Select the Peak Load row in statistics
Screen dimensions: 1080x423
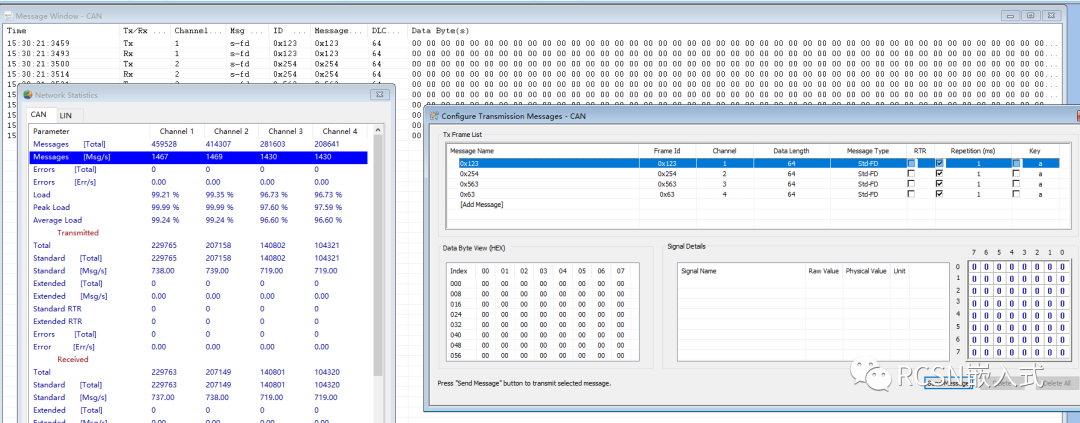pyautogui.click(x=53, y=207)
